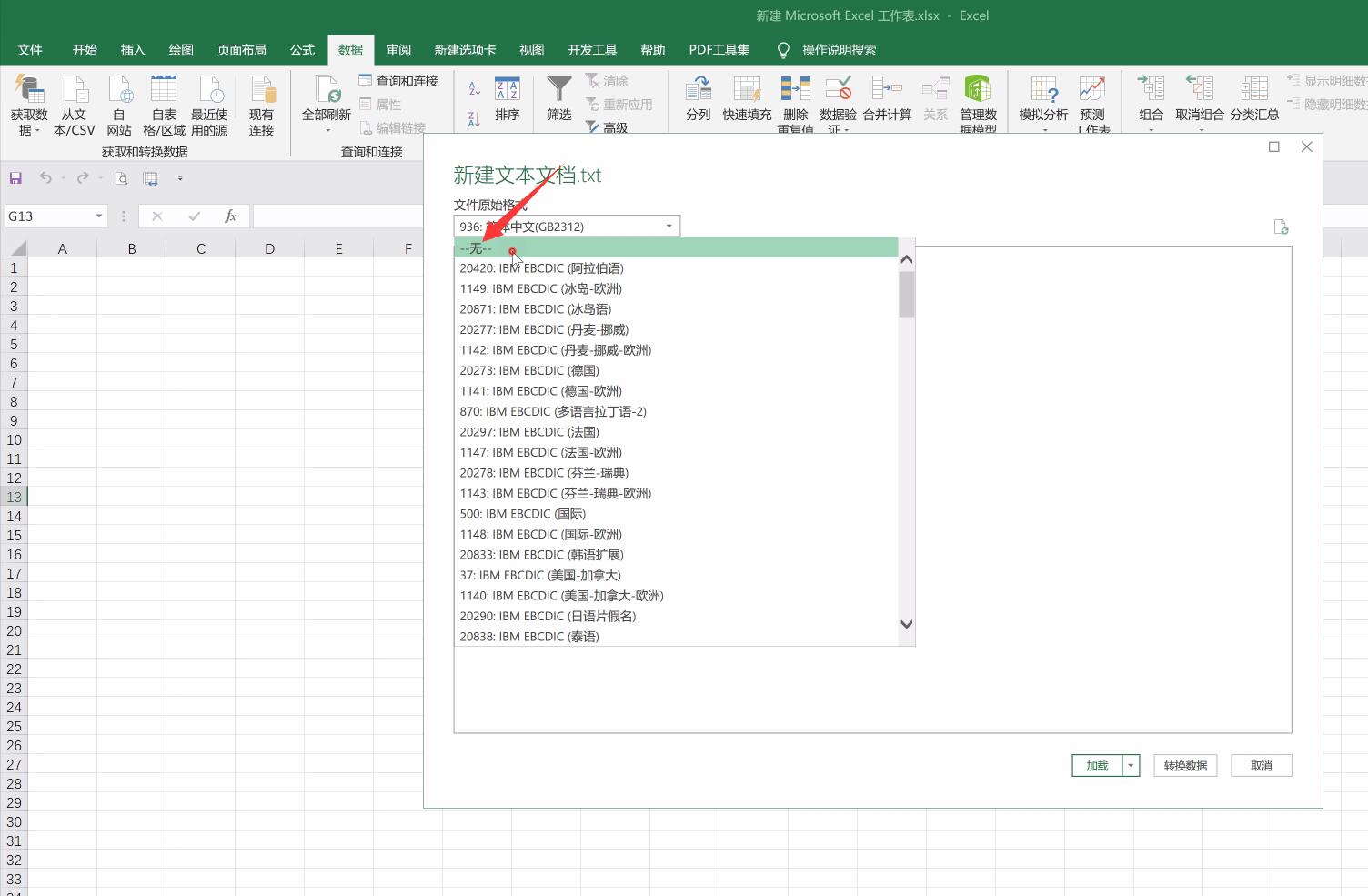Click Undo arrow in quick access toolbar

[45, 178]
